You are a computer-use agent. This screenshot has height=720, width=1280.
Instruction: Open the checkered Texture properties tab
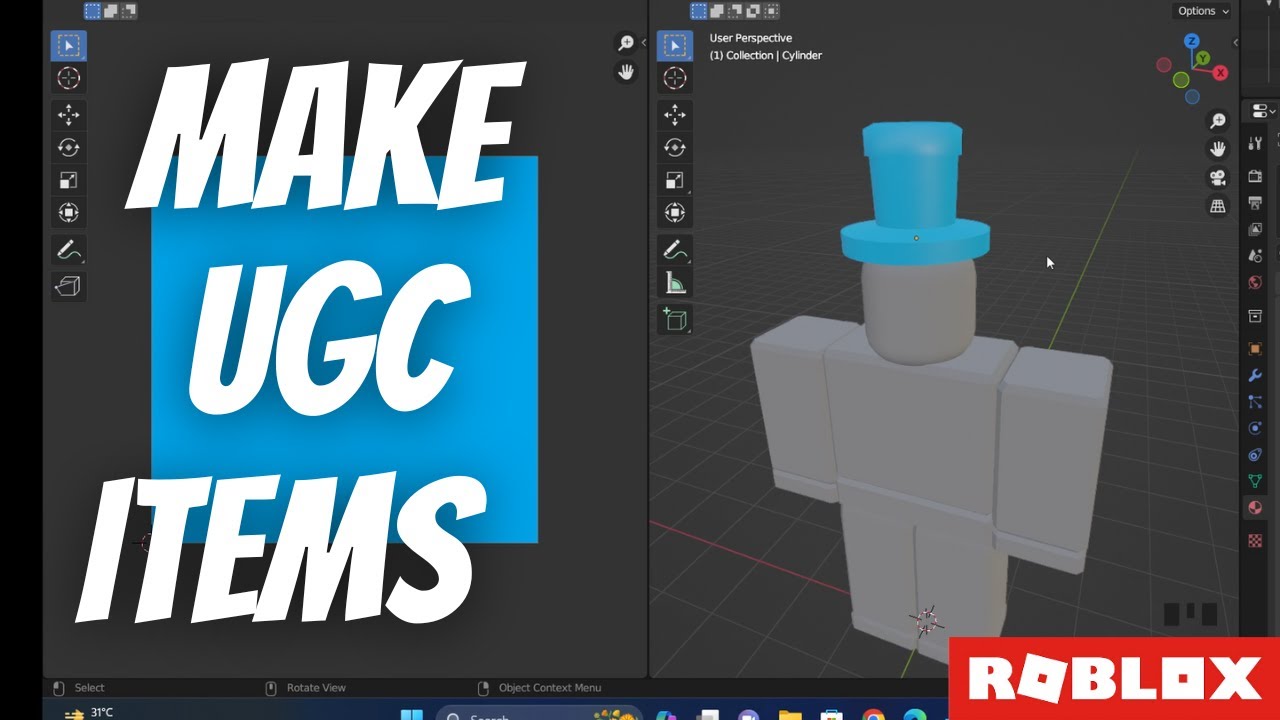(x=1255, y=541)
